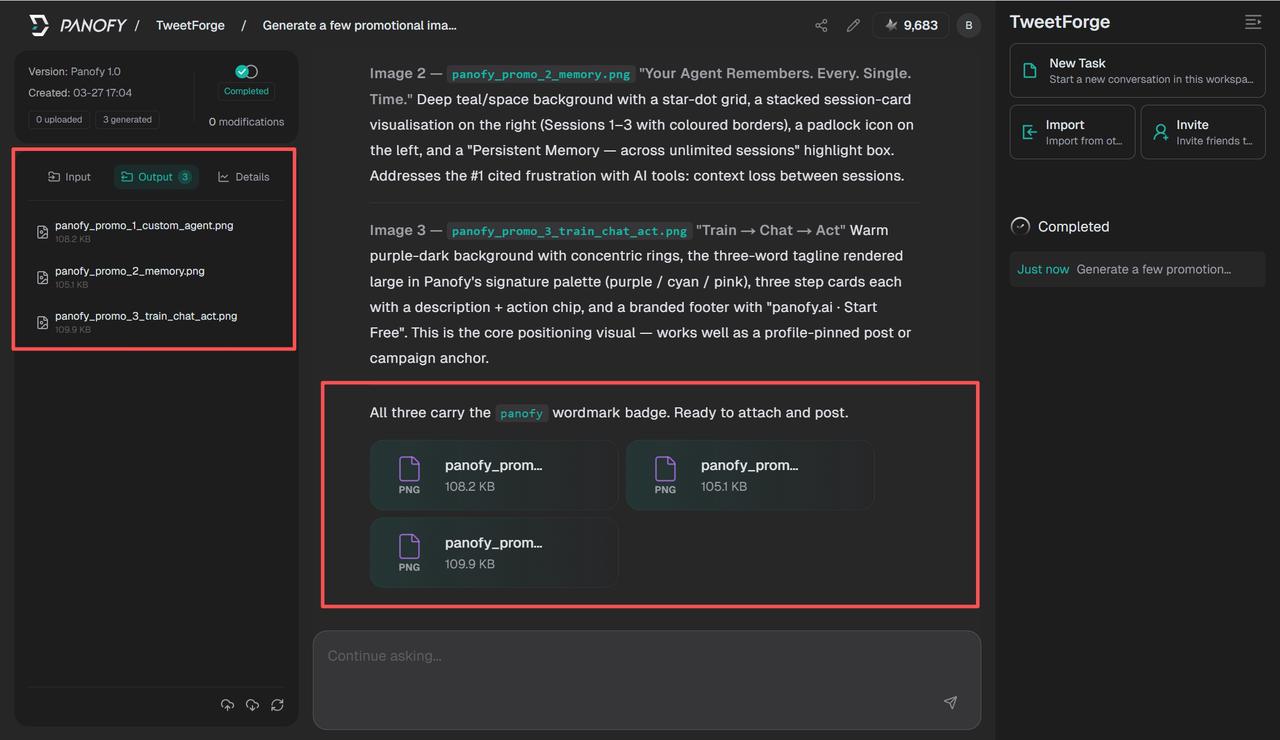This screenshot has width=1280, height=740.
Task: Switch to the Input tab
Action: 69,177
